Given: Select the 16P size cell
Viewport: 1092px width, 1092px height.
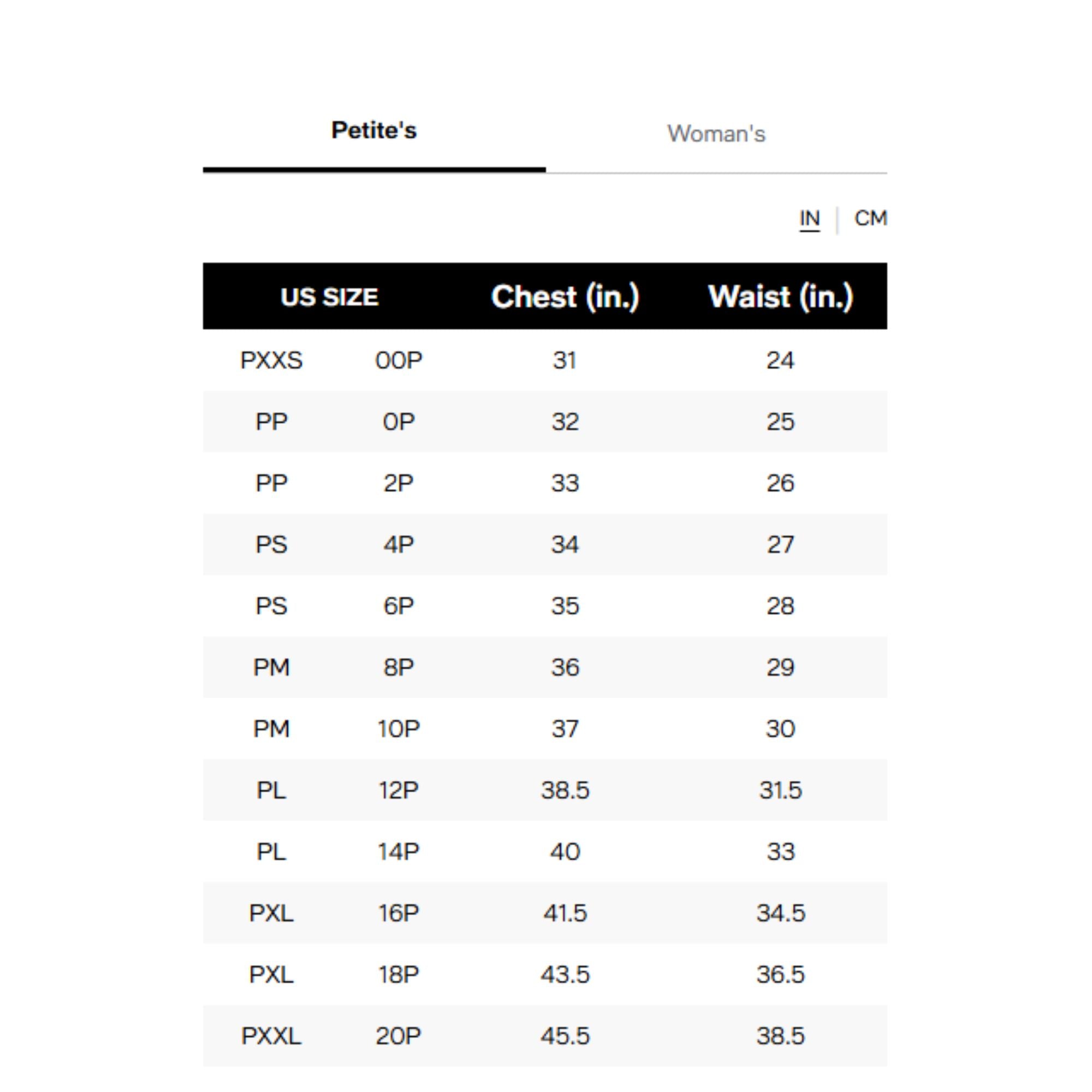Looking at the screenshot, I should tap(399, 913).
